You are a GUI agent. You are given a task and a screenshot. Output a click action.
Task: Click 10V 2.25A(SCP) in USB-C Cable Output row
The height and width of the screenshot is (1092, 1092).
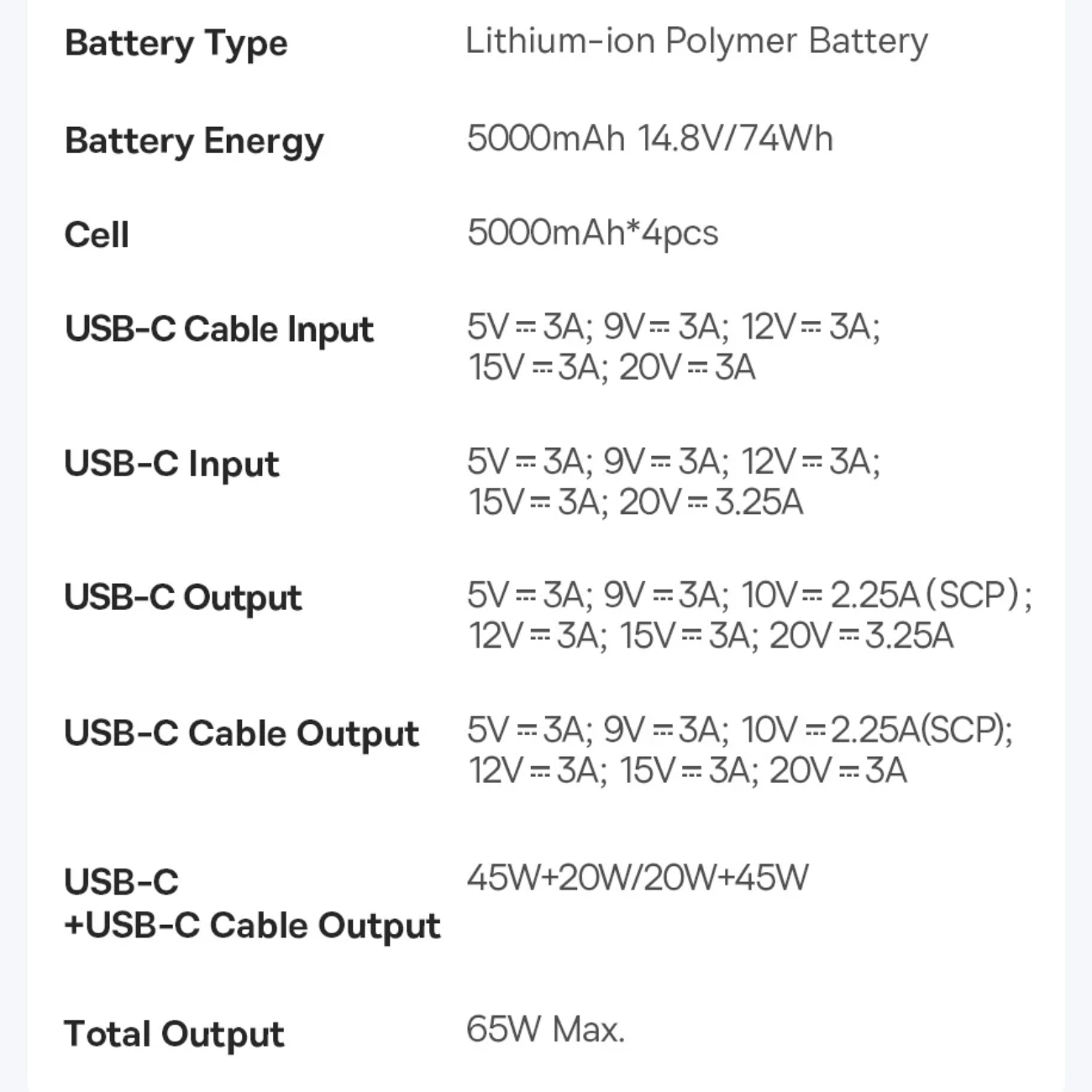(877, 730)
